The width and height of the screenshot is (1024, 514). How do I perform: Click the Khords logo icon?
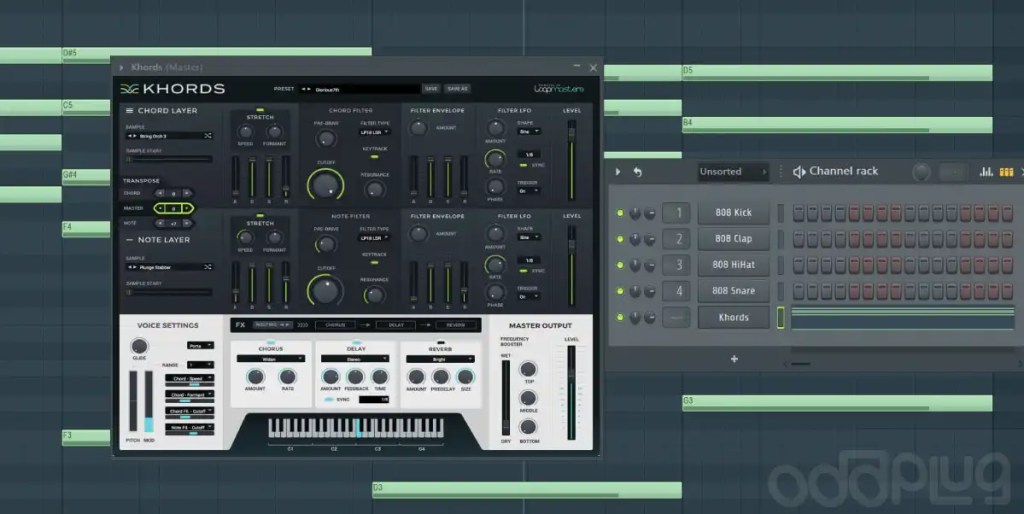coord(129,89)
